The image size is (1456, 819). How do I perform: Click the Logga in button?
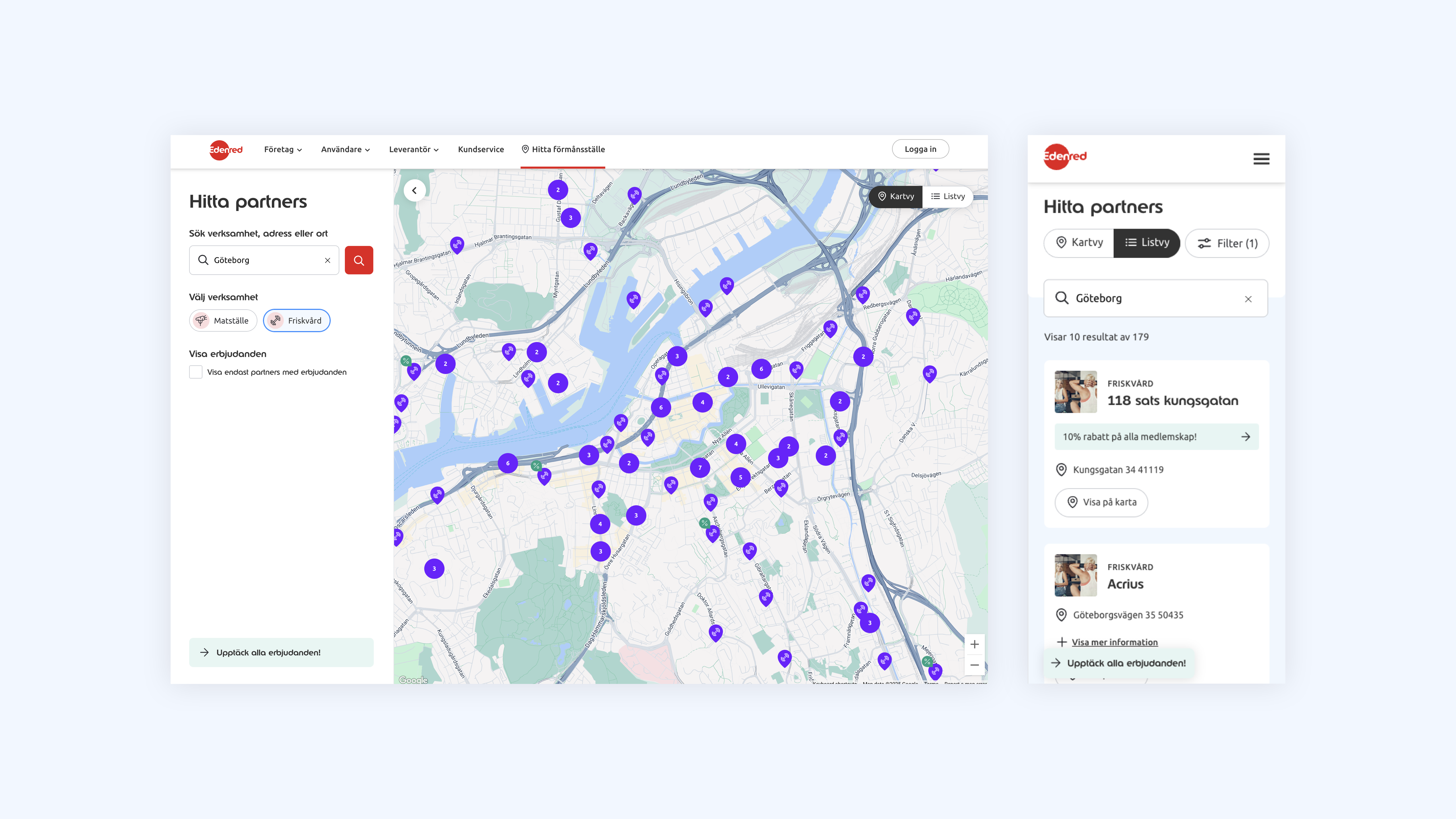pyautogui.click(x=920, y=149)
